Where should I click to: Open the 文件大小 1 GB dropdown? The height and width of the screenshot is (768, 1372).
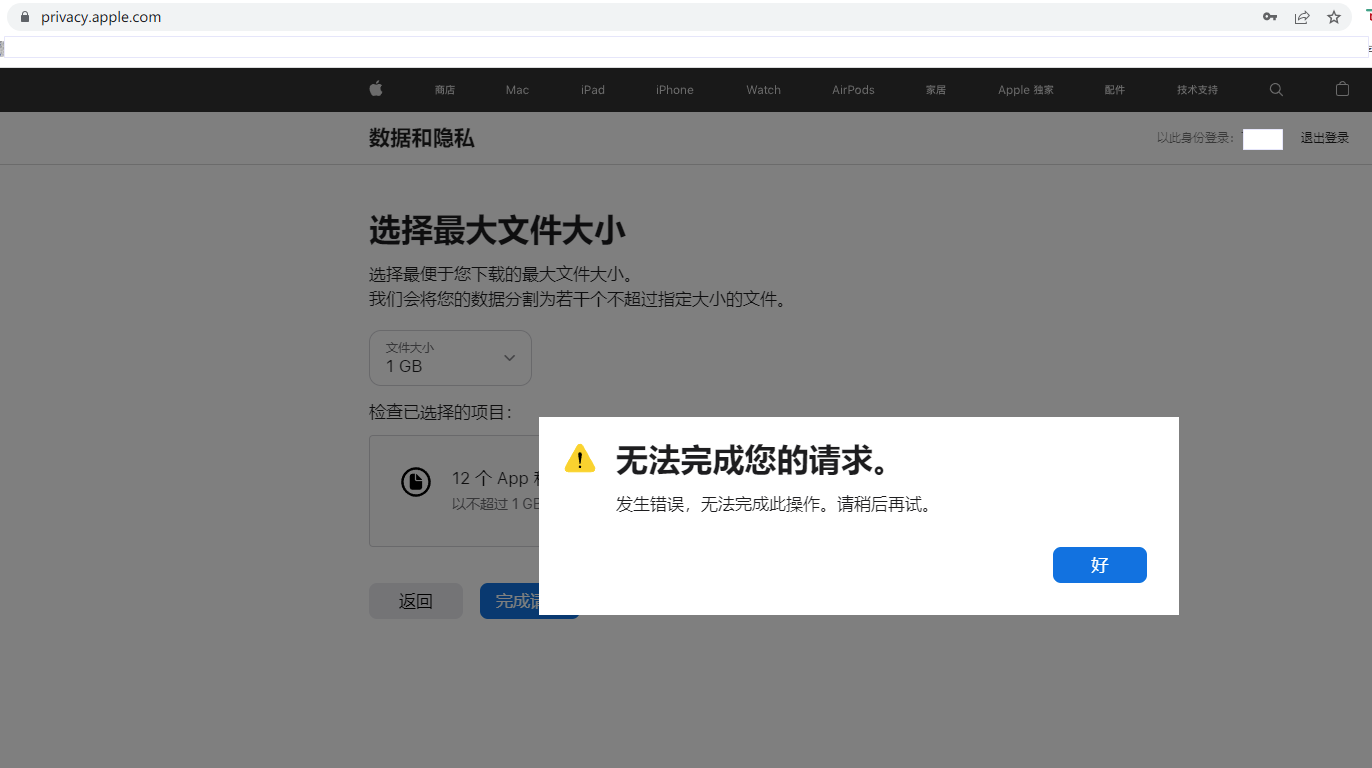tap(450, 358)
